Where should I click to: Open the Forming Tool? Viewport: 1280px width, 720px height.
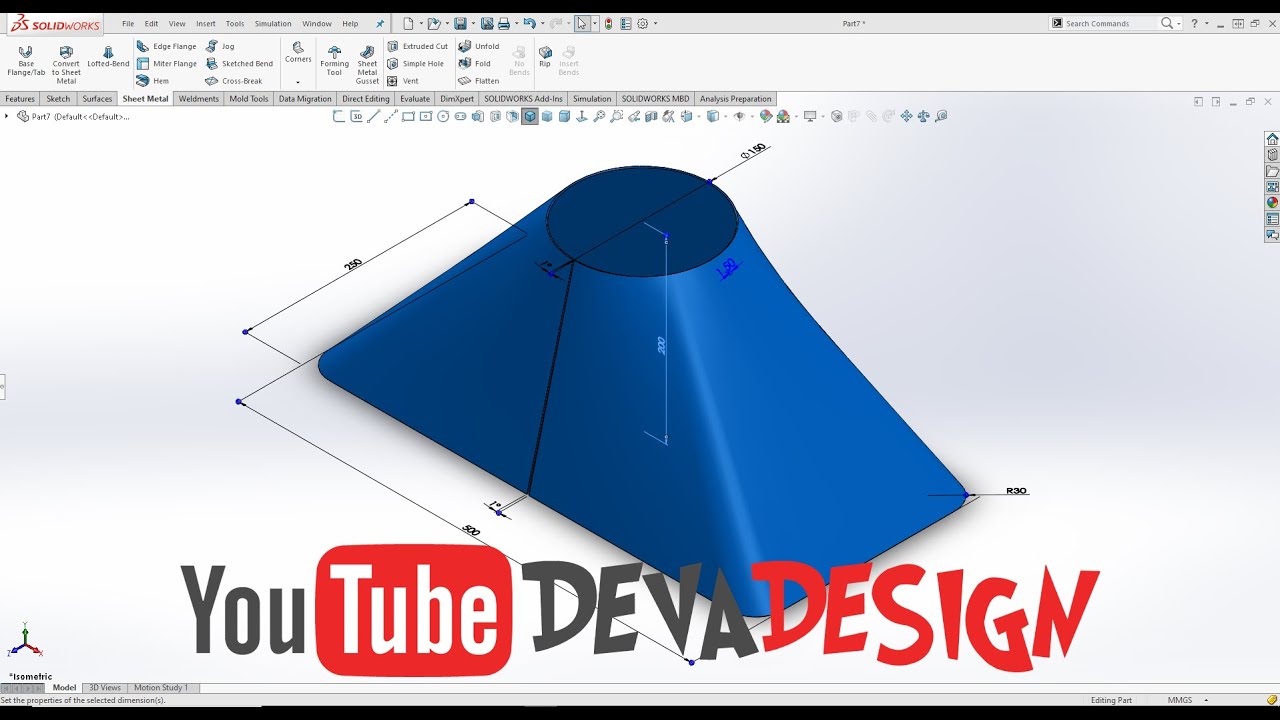point(334,61)
